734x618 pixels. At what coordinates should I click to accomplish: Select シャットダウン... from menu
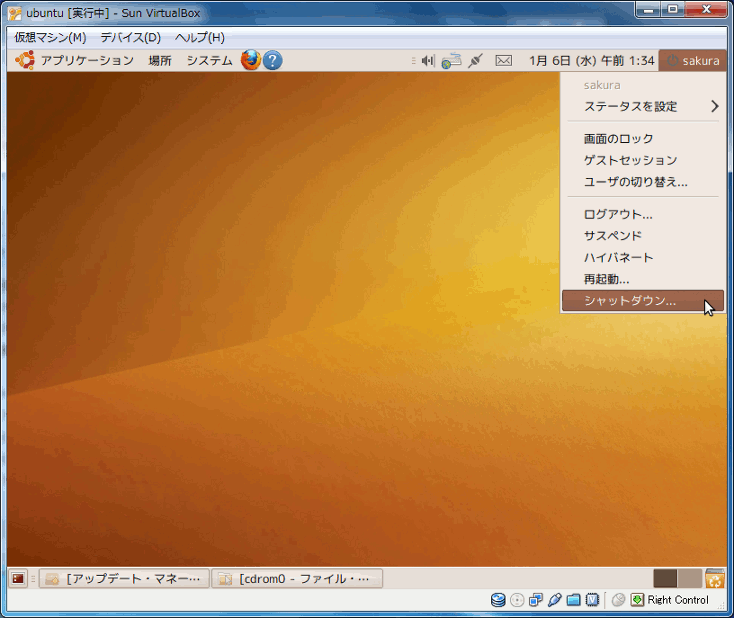pyautogui.click(x=630, y=300)
